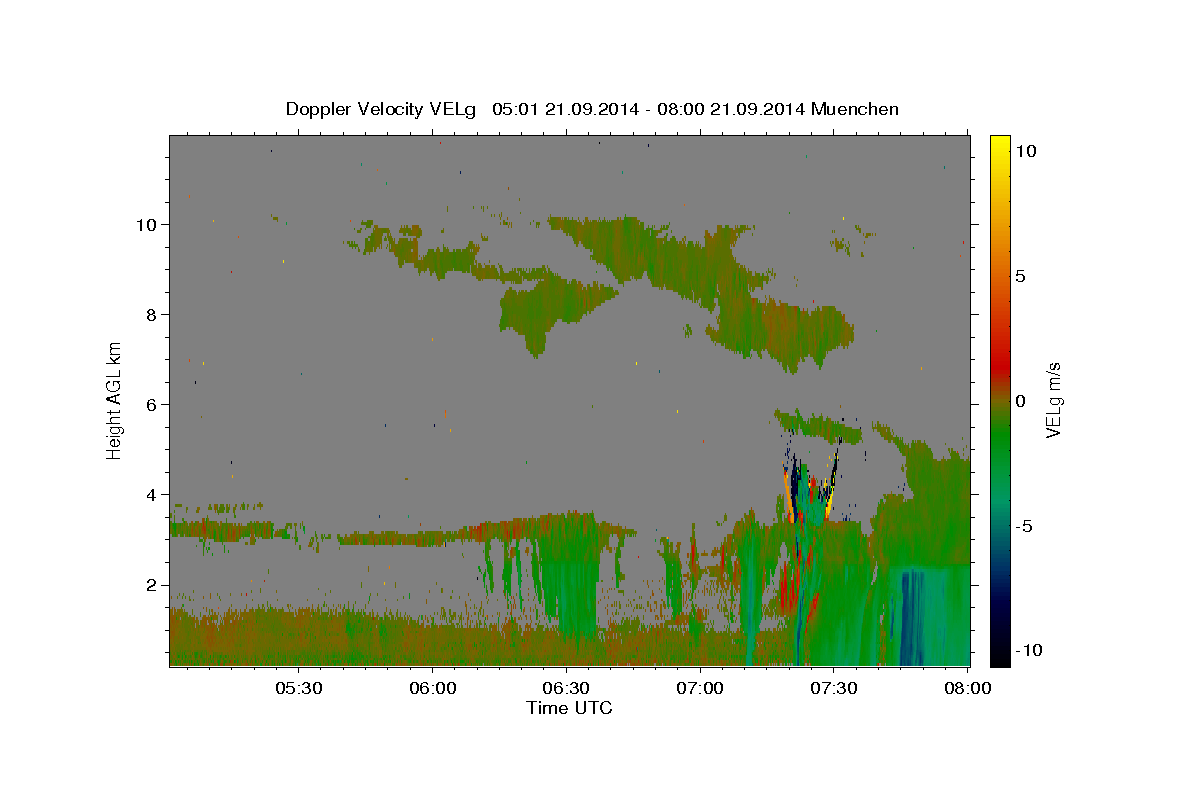
Task: Click the plot title 'Doppler Velocity VELg'
Action: point(383,109)
